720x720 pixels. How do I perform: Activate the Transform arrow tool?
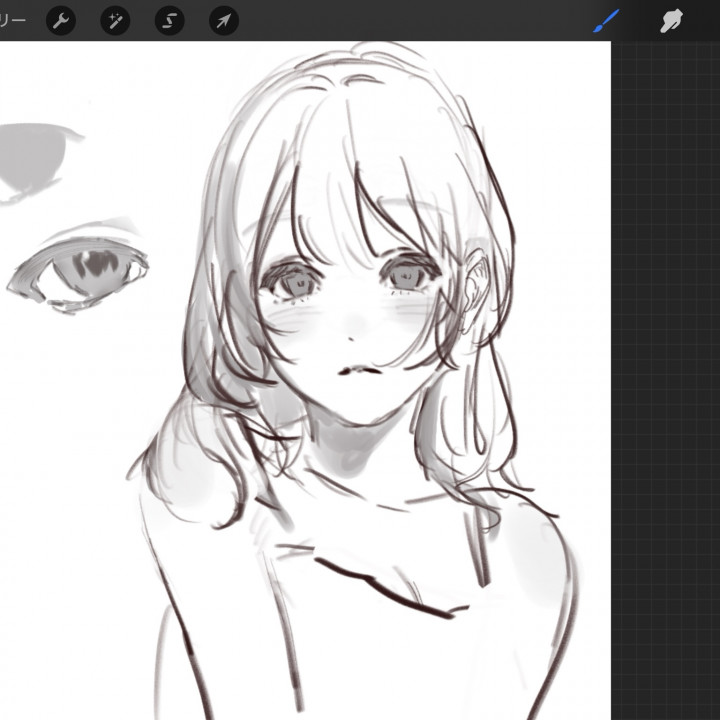click(x=223, y=21)
